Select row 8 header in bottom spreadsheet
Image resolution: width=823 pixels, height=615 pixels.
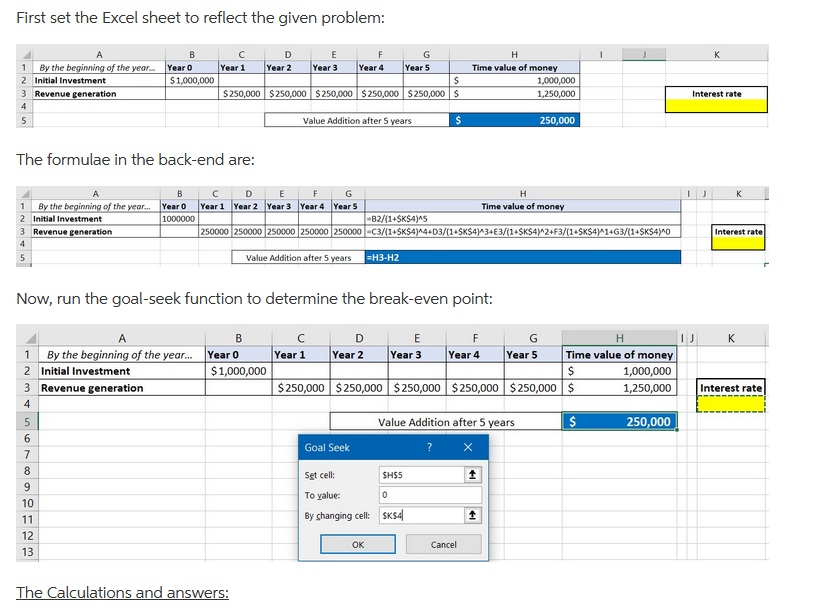coord(27,470)
